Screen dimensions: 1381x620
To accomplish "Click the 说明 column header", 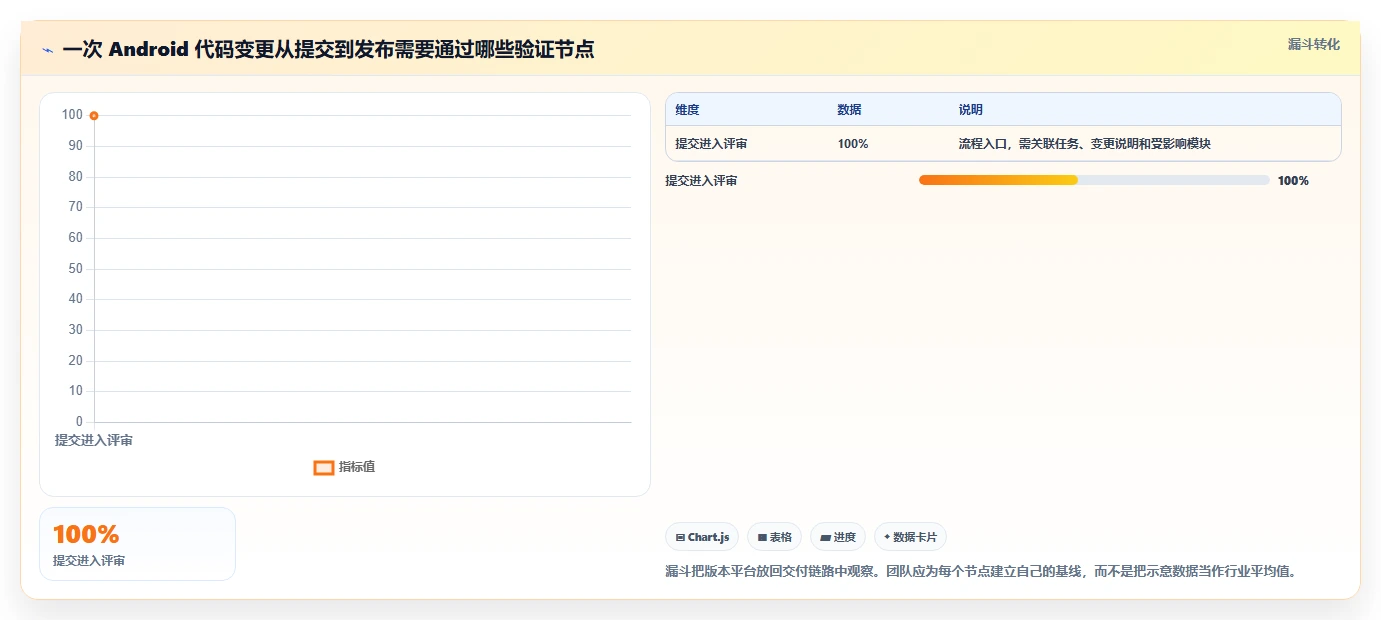I will point(970,110).
